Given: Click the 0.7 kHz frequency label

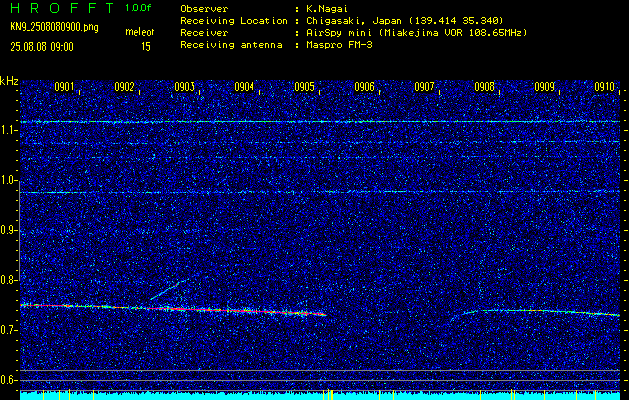Looking at the screenshot, I should click(8, 330).
